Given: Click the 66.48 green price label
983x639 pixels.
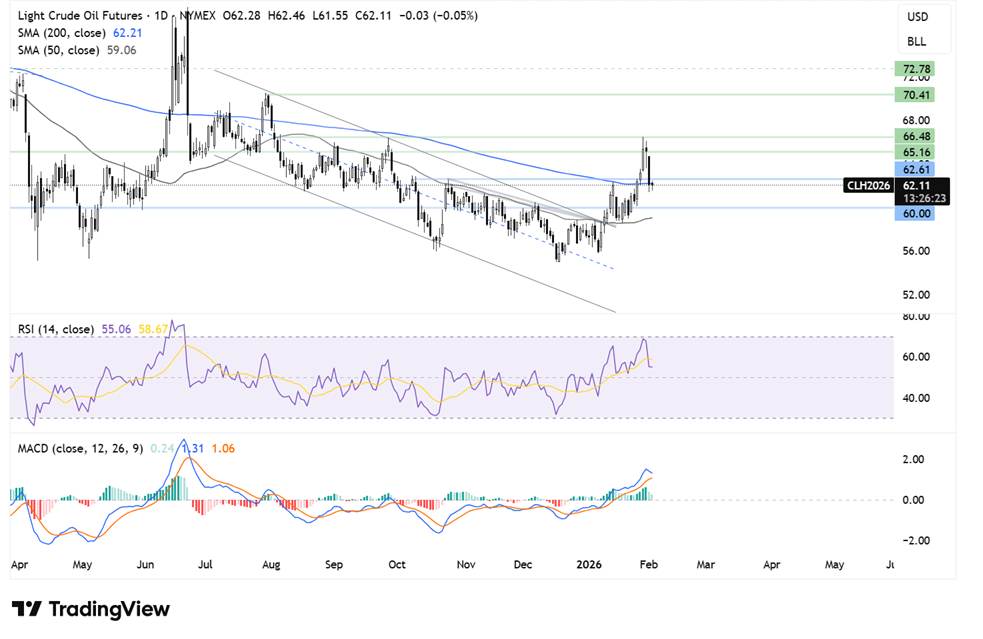Looking at the screenshot, I should tap(916, 136).
